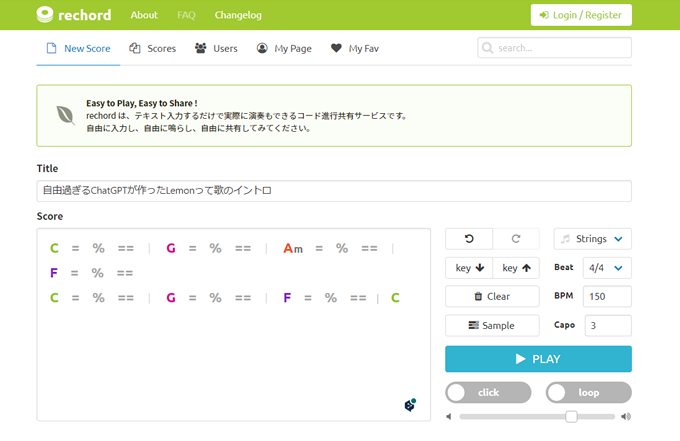Transpose key down

(x=469, y=268)
